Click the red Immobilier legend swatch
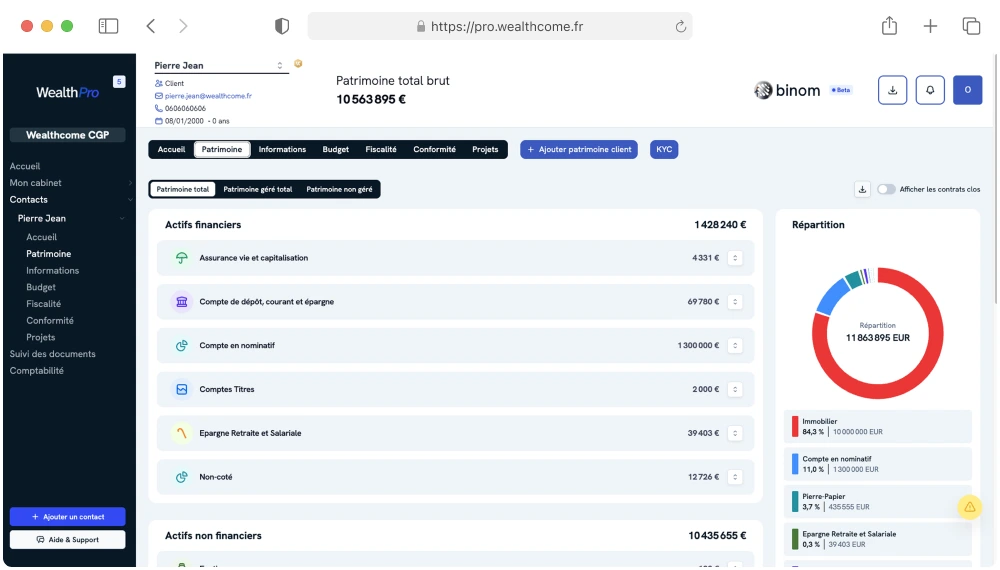The image size is (1000, 570). [x=795, y=427]
